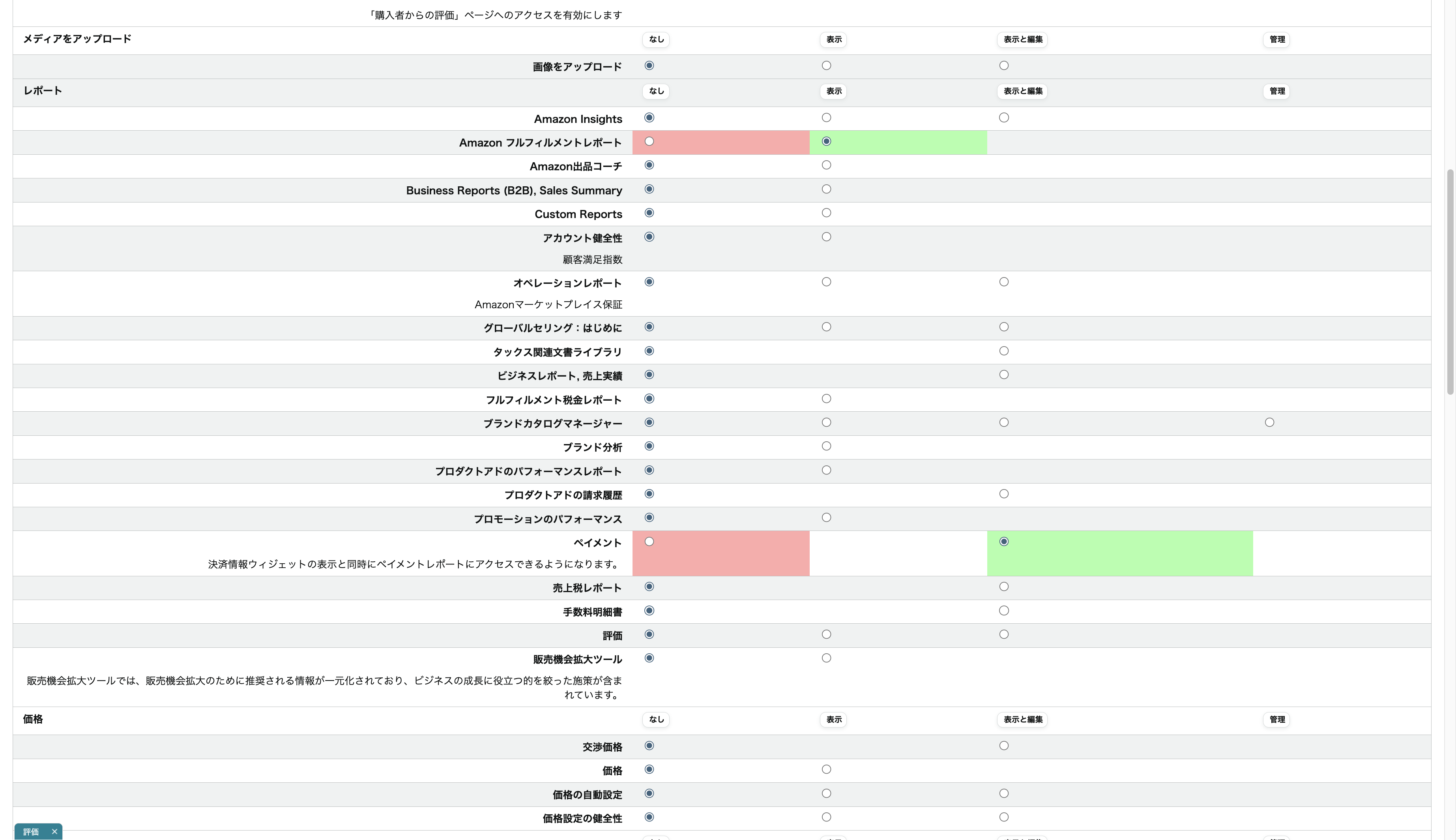Select 表示 for Custom Reports
Screen dimensions: 1456x840
coord(826,212)
